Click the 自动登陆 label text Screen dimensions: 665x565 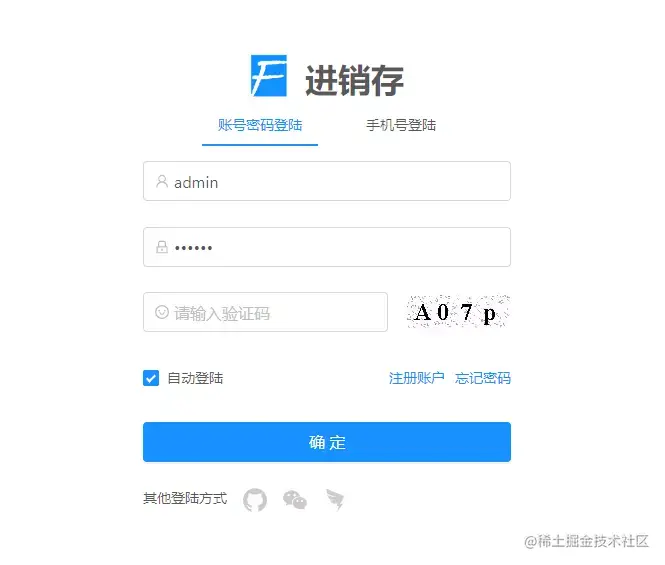point(195,378)
